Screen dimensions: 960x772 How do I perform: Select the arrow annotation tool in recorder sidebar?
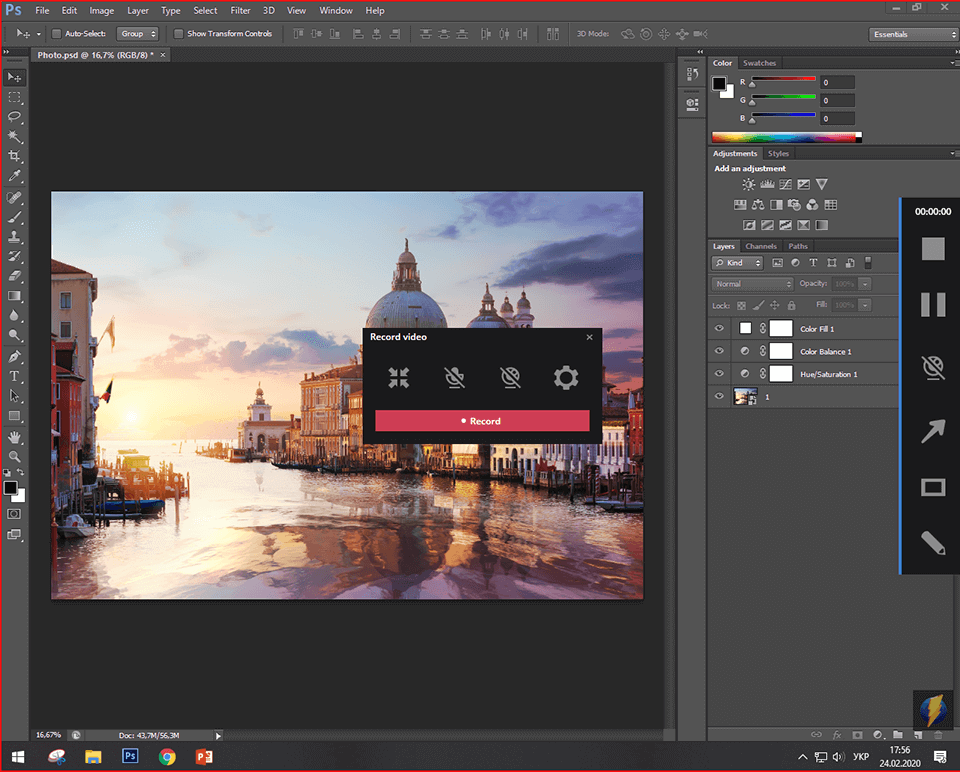click(932, 431)
